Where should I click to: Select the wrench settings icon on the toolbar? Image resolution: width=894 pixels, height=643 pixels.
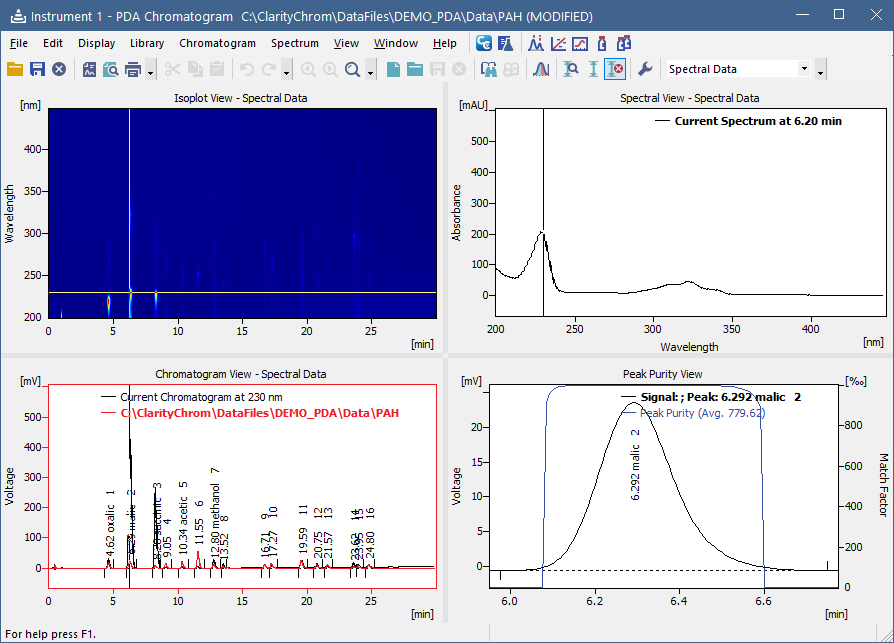tap(645, 70)
